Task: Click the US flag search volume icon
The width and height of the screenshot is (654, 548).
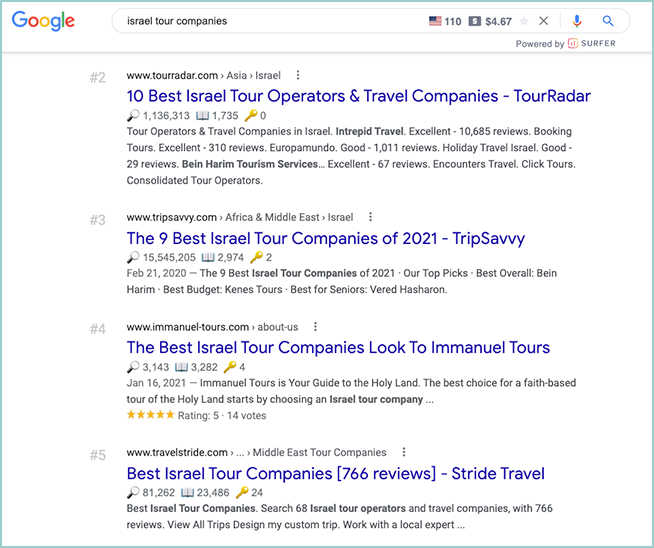Action: (x=434, y=21)
